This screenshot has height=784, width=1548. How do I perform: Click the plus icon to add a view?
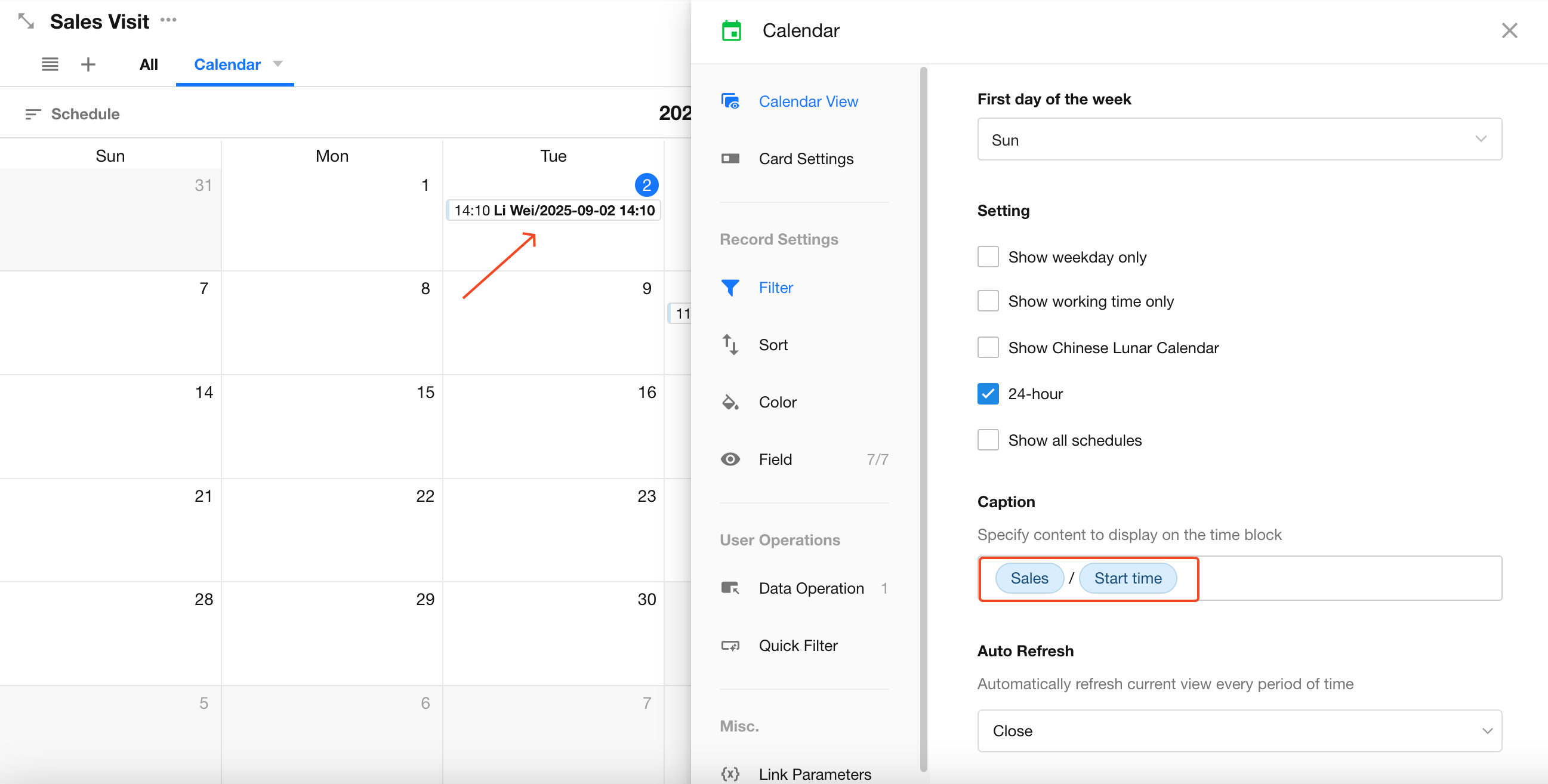(88, 64)
